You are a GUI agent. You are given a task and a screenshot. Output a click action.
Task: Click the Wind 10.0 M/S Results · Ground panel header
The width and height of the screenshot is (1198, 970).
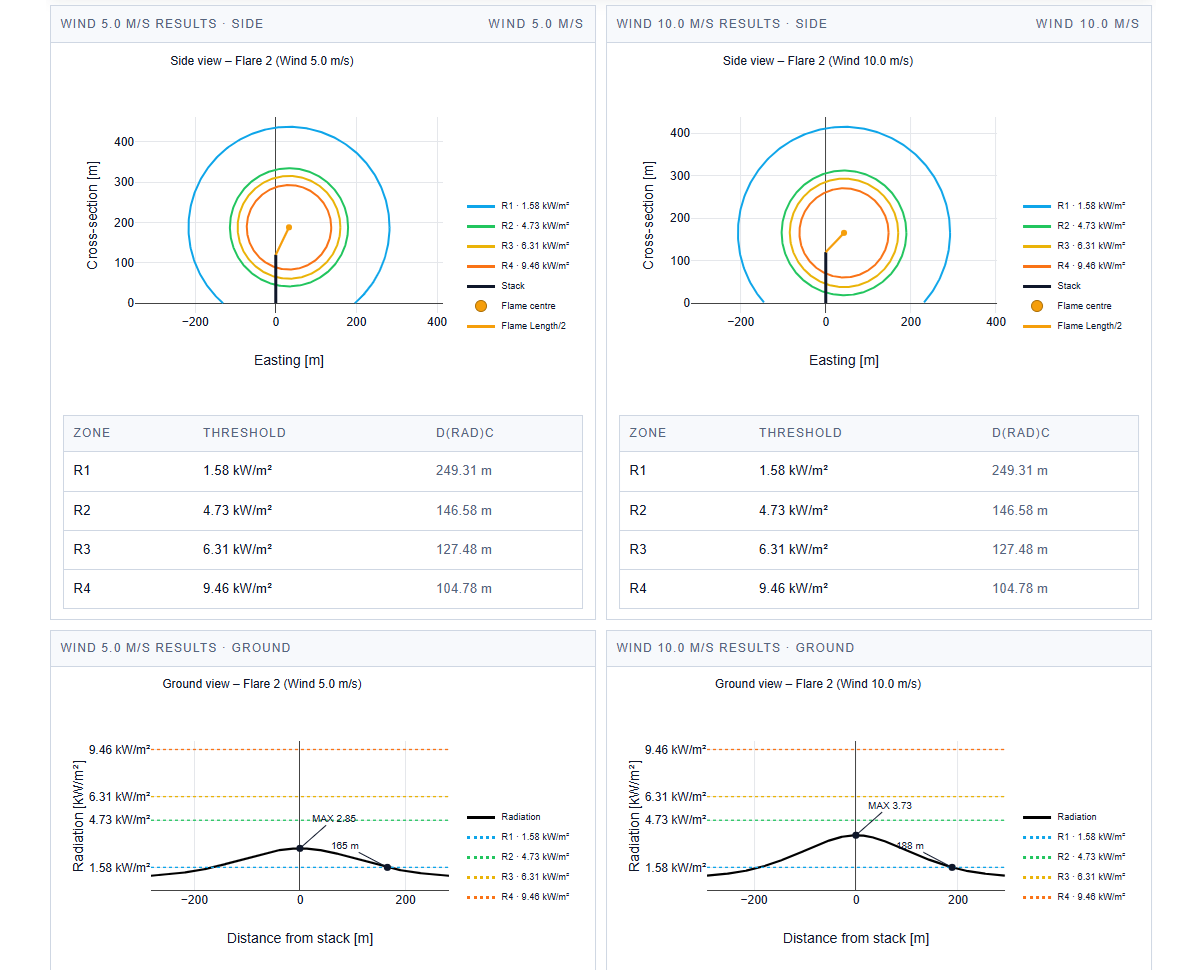point(735,648)
